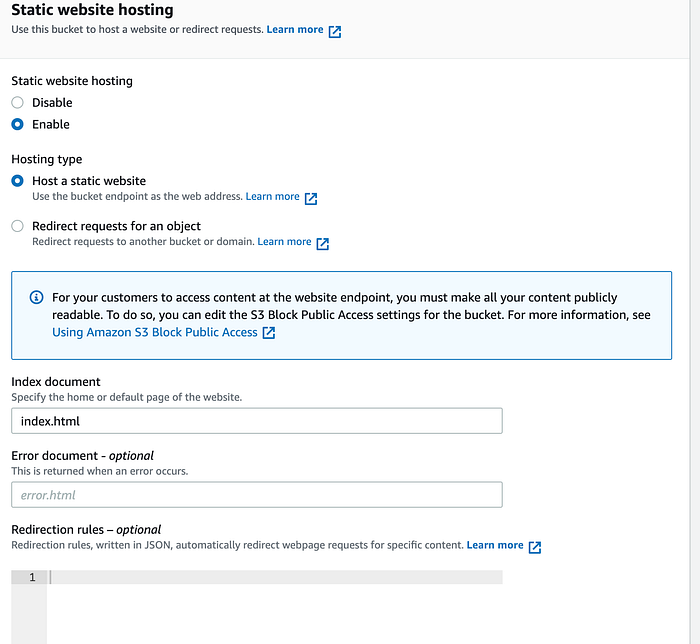
Task: Select the Enable radio button
Action: coord(17,124)
